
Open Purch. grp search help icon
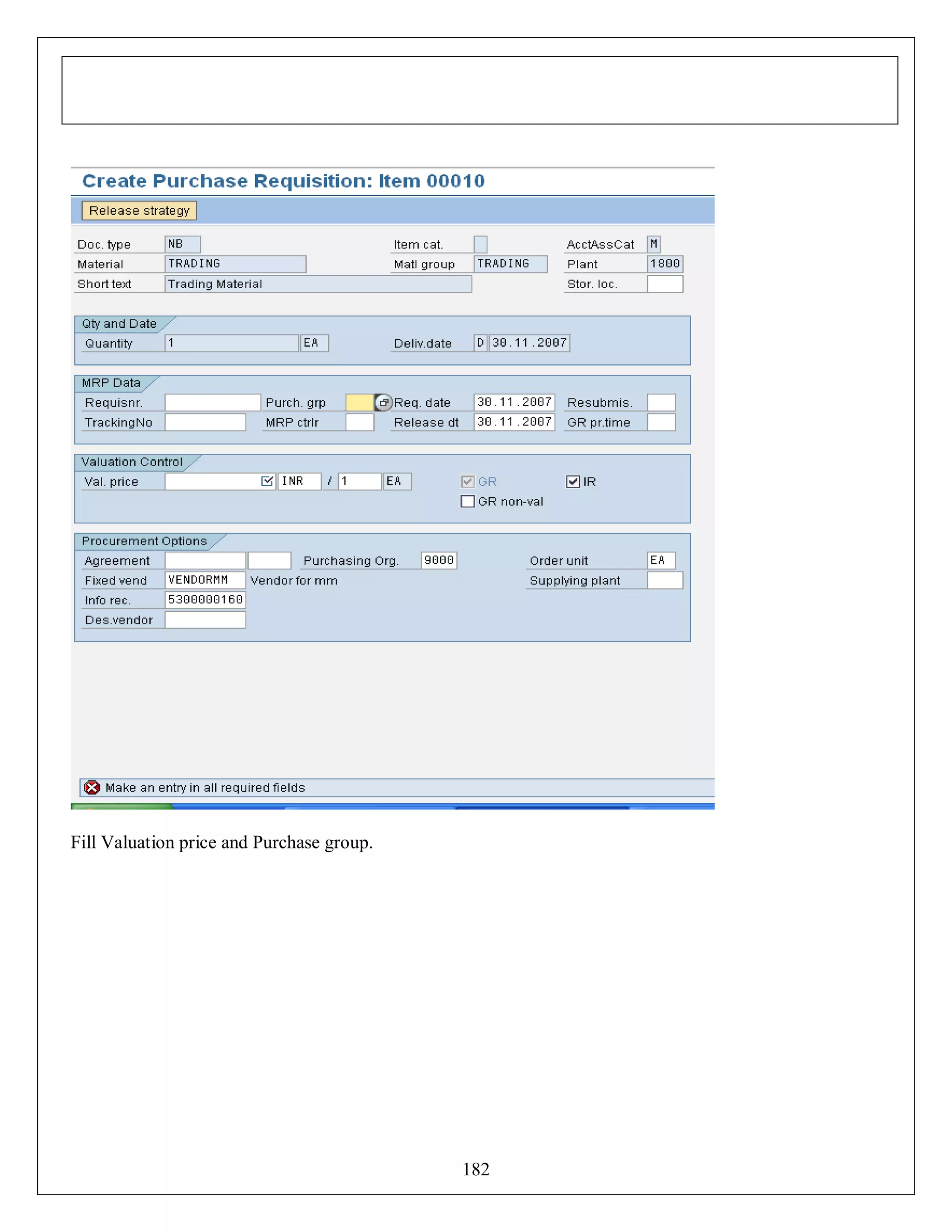pos(383,402)
